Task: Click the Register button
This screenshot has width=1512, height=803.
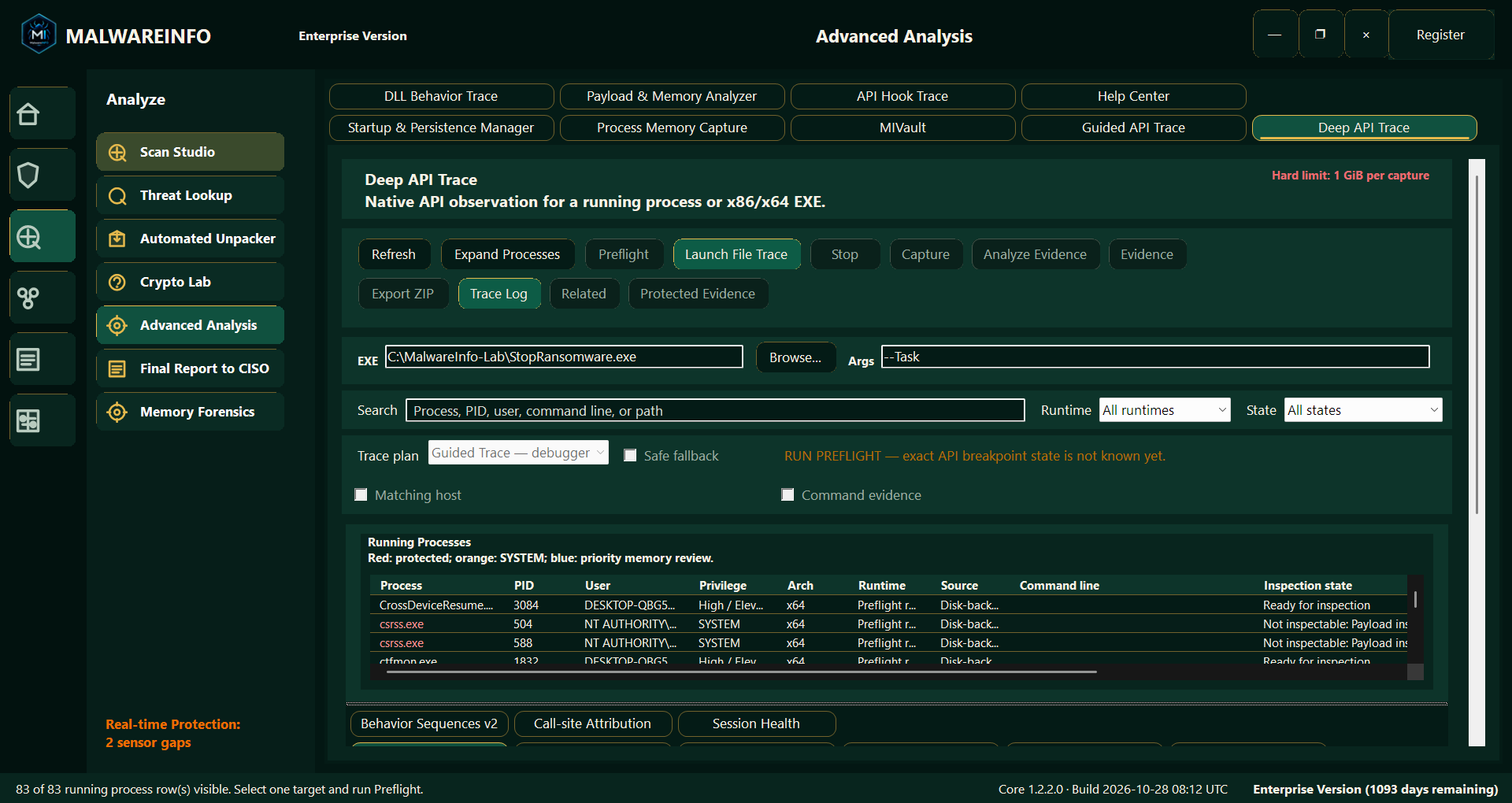Action: pyautogui.click(x=1440, y=35)
